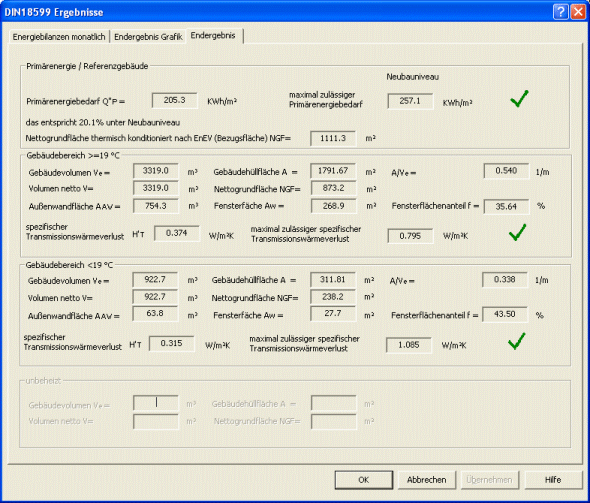Click the unbeheizt Gebäudevolumen Ve empty field
This screenshot has width=590, height=503.
[x=156, y=403]
